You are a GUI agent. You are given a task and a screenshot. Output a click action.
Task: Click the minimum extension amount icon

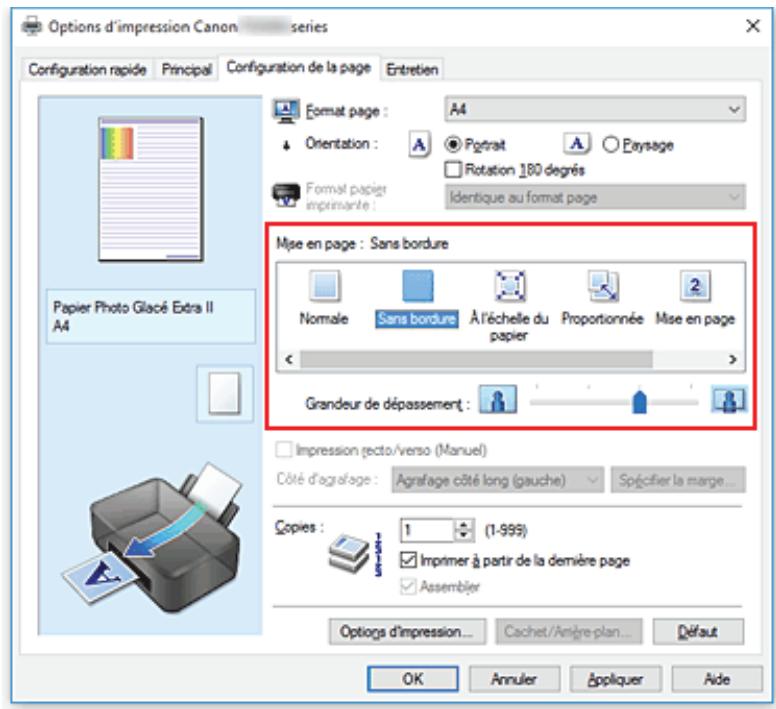[498, 400]
